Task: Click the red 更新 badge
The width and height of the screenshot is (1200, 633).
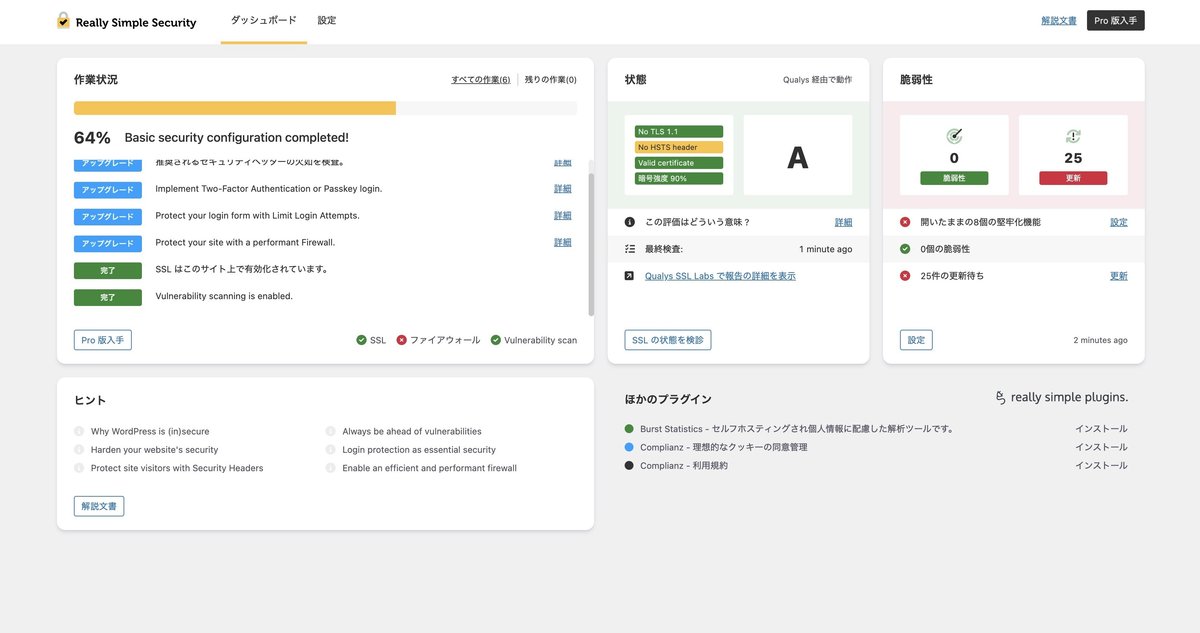Action: click(1073, 178)
